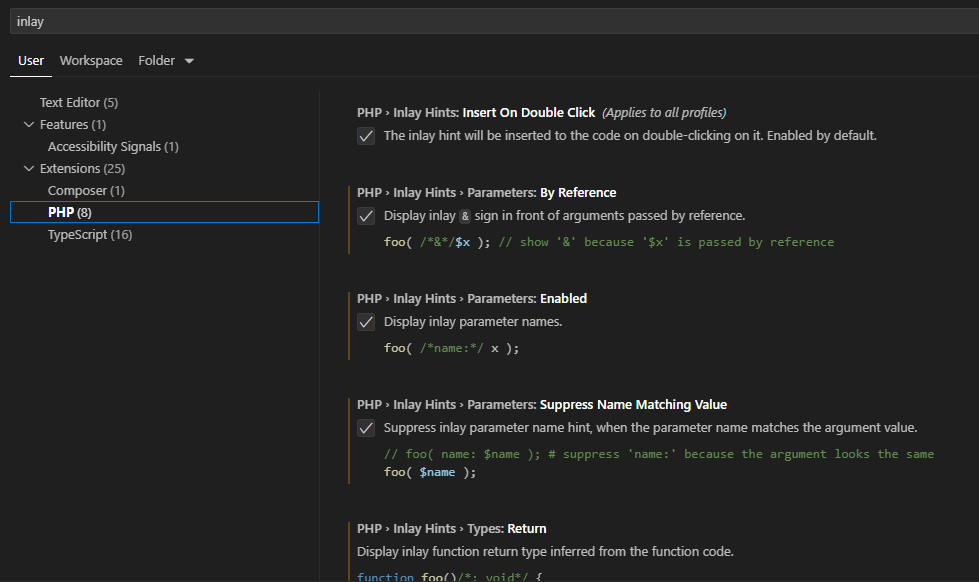Click the foo( /*name:*/ x ) code example
This screenshot has width=979, height=582.
coord(451,348)
